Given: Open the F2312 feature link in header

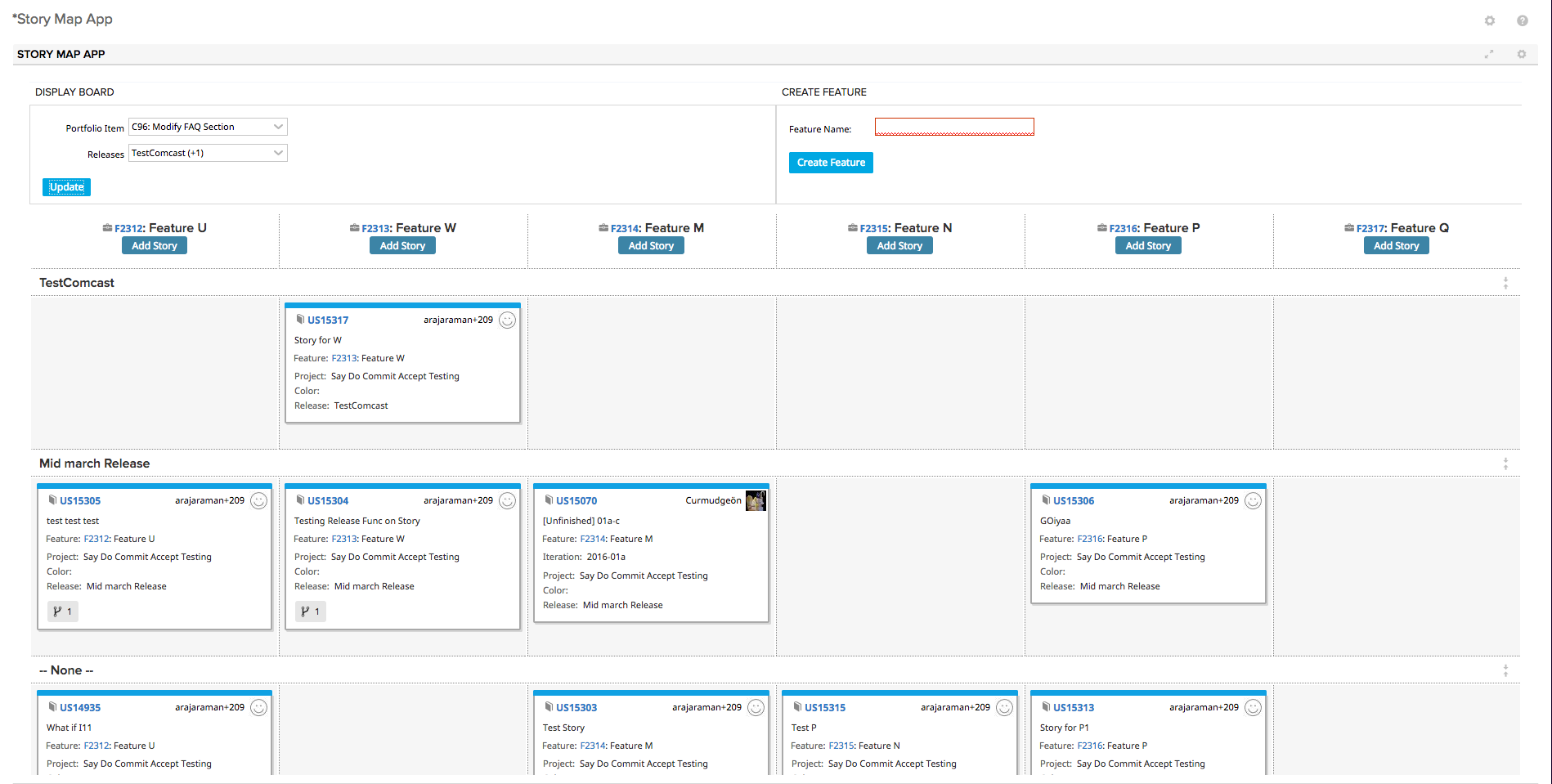Looking at the screenshot, I should pyautogui.click(x=128, y=229).
